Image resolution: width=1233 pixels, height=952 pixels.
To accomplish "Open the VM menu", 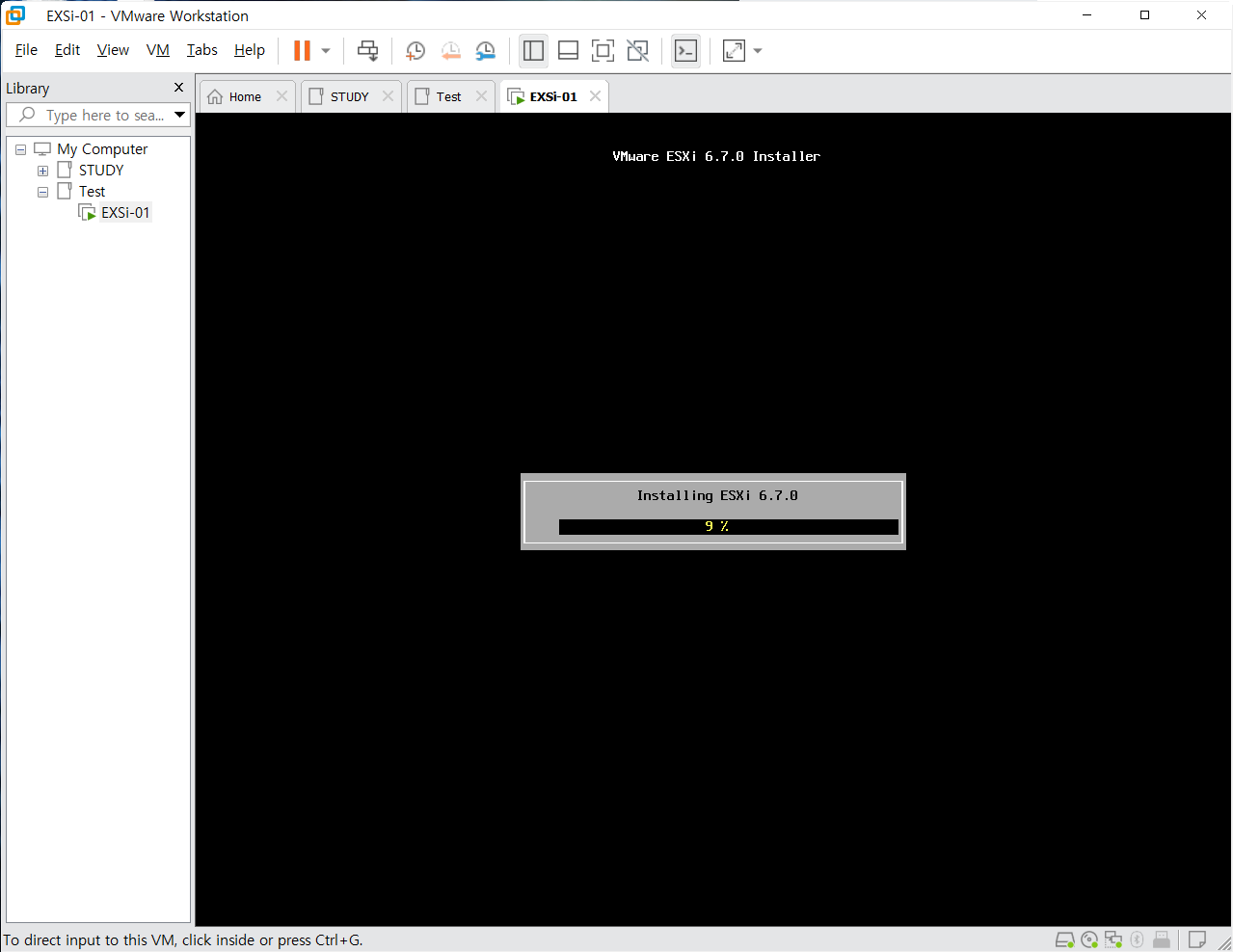I will pyautogui.click(x=158, y=50).
